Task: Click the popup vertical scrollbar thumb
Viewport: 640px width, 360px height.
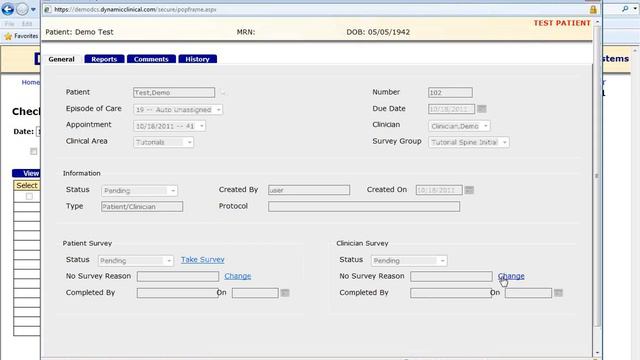Action: tap(597, 176)
